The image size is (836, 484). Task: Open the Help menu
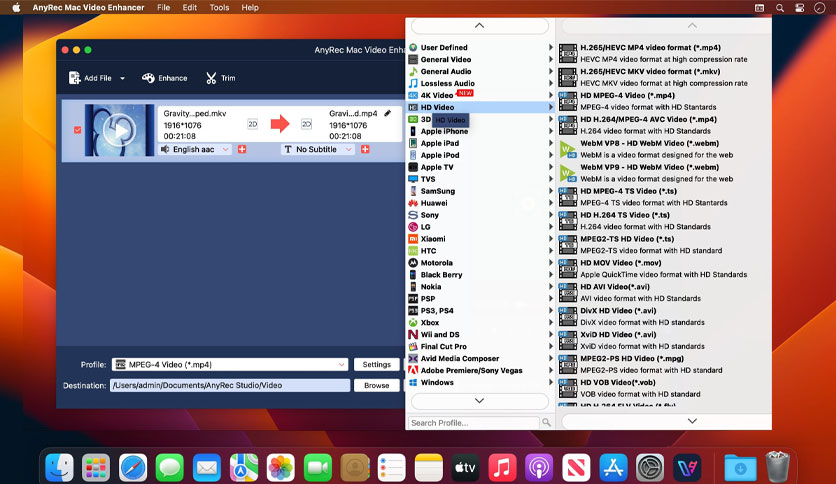250,7
